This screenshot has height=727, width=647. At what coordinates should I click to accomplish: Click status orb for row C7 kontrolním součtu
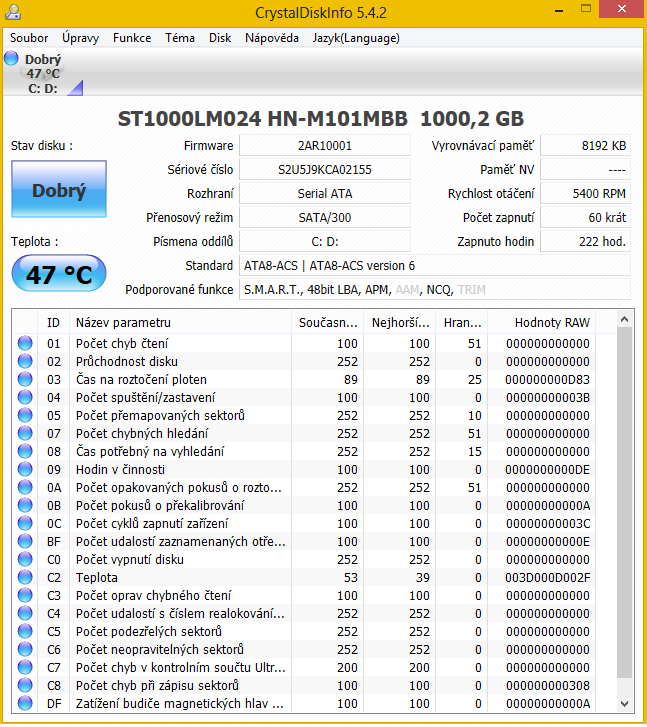[x=25, y=668]
